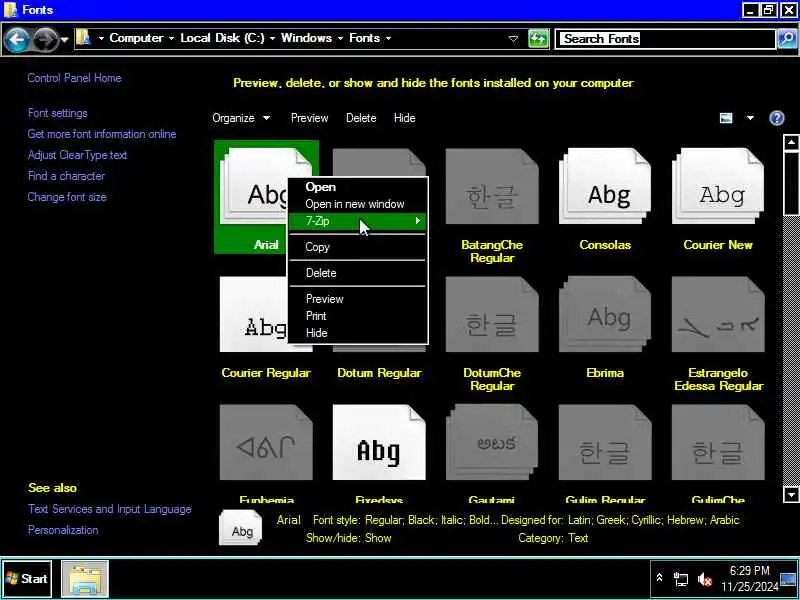Show hidden tray icons
Image resolution: width=800 pixels, height=600 pixels.
point(659,578)
